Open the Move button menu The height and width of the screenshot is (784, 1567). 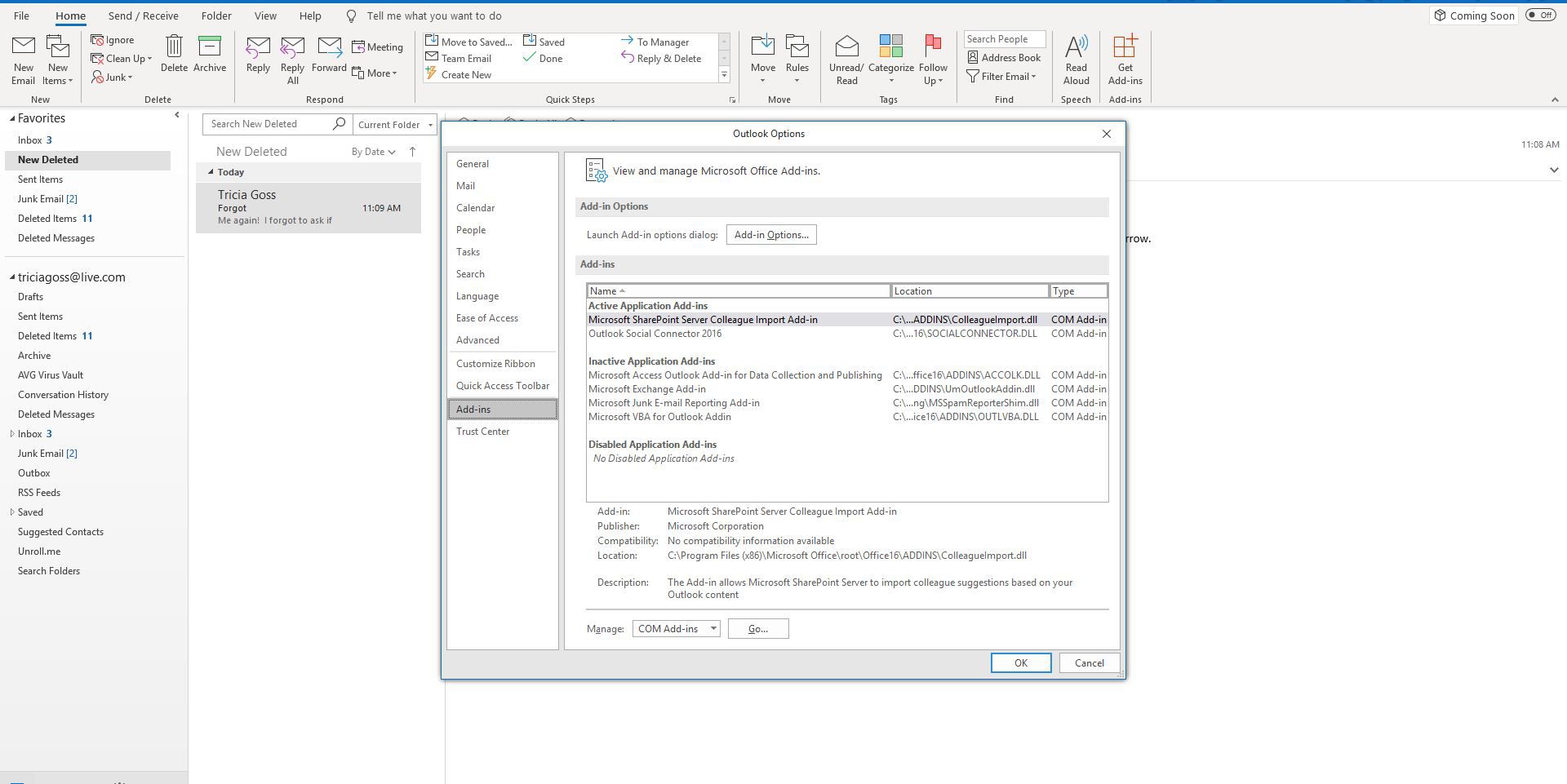(x=763, y=60)
